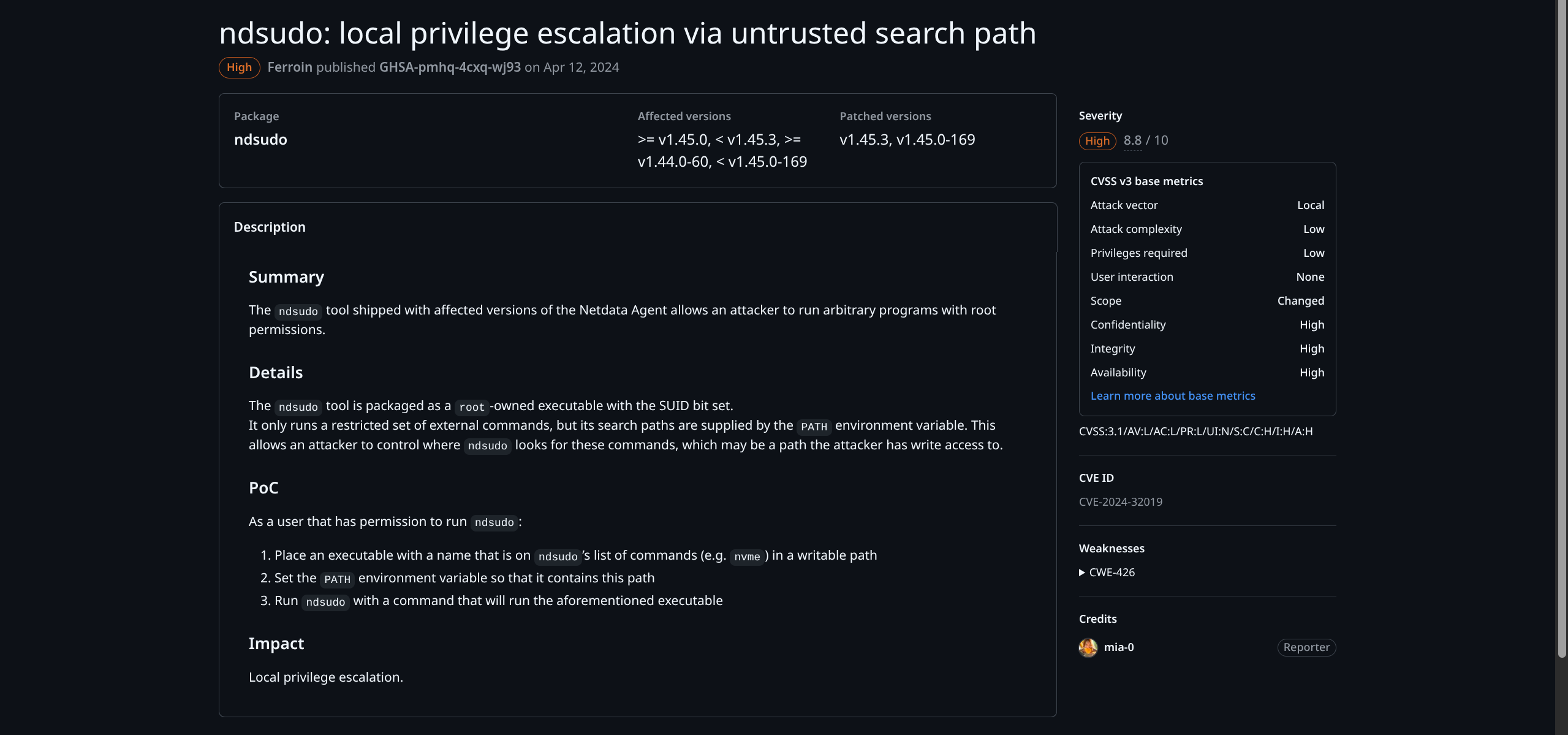The height and width of the screenshot is (735, 1568).
Task: Click the Ferroin author name
Action: click(x=290, y=67)
